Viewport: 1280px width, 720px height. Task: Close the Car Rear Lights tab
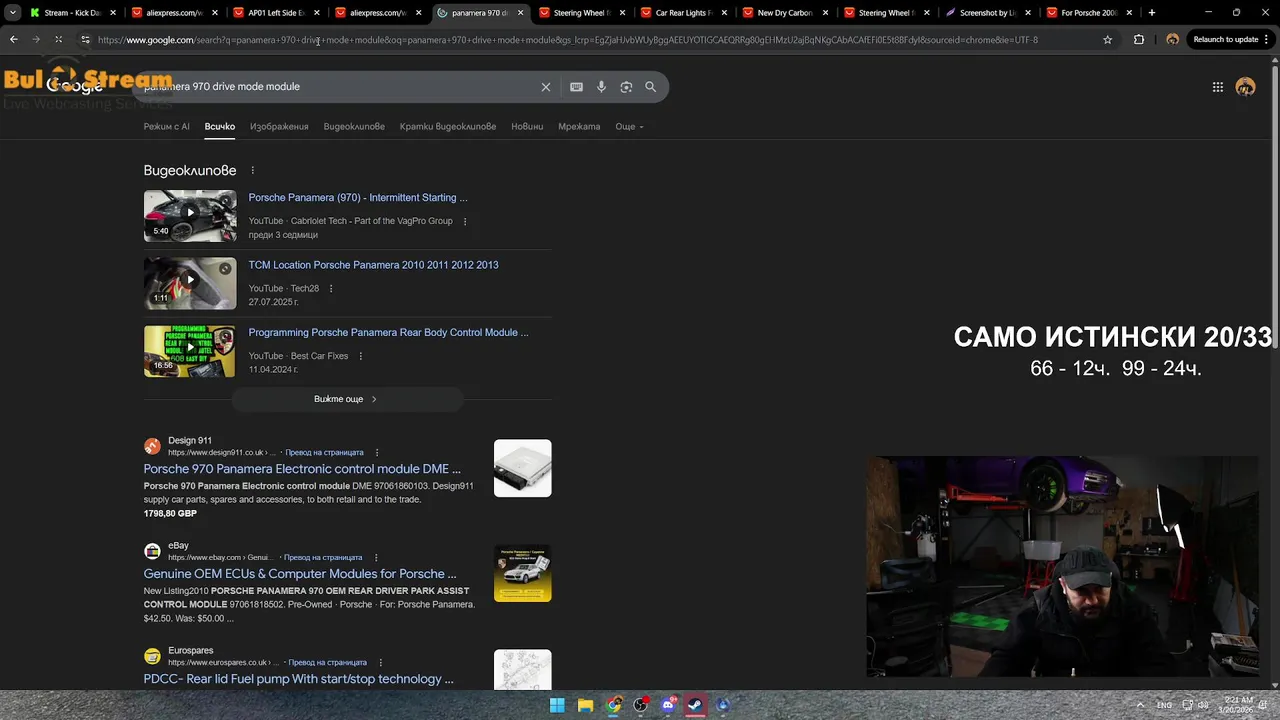coord(723,13)
